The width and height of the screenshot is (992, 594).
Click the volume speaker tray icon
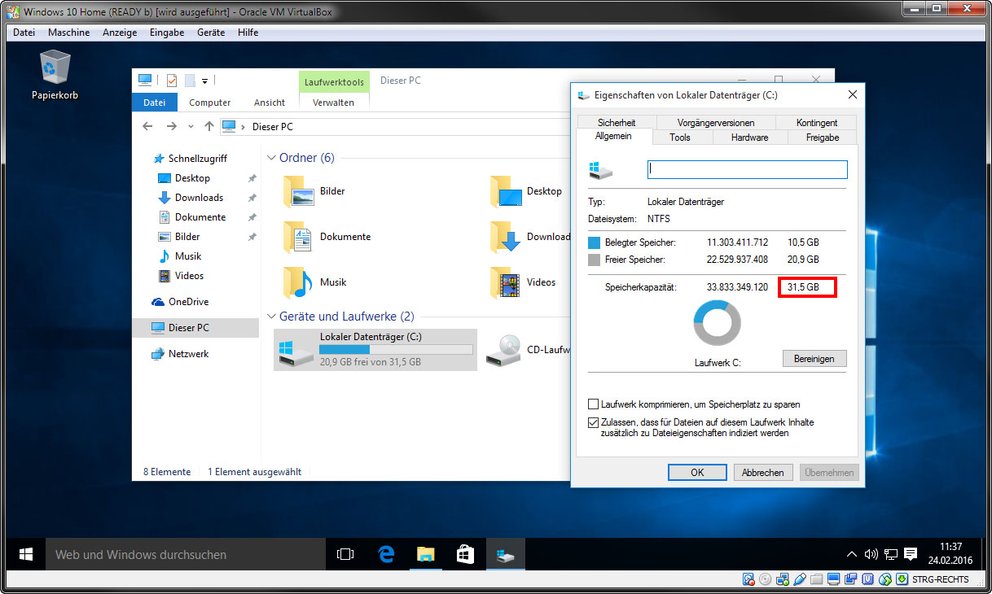871,554
